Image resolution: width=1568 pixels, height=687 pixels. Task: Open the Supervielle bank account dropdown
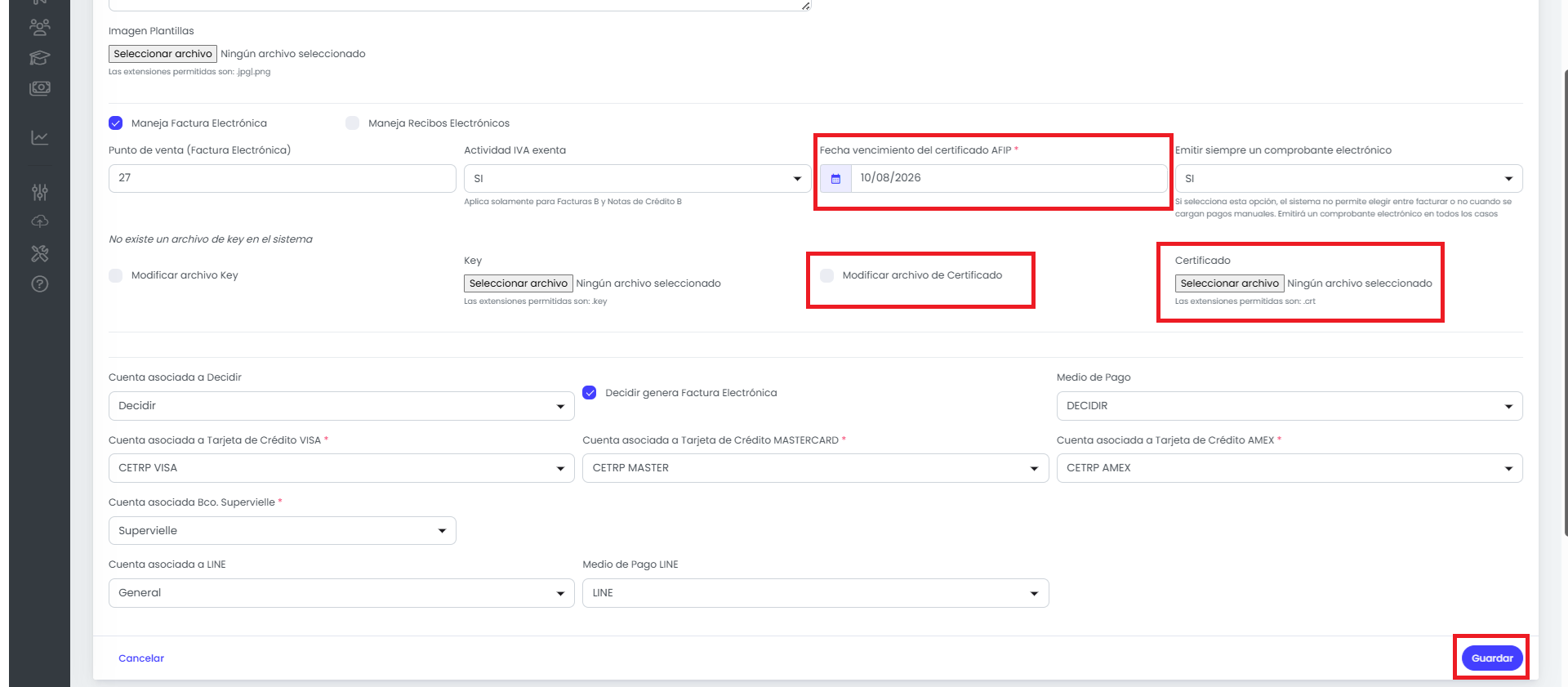click(x=282, y=531)
